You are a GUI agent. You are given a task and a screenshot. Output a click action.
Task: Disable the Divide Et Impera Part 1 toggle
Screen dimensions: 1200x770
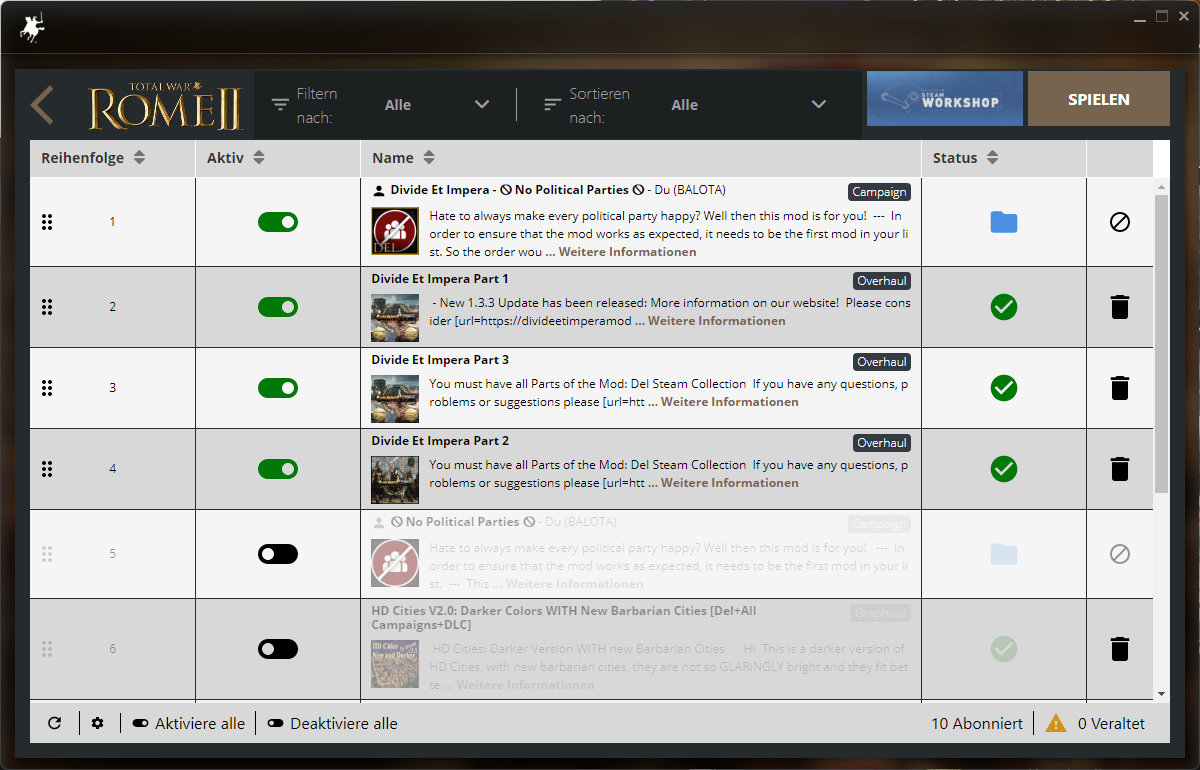278,307
